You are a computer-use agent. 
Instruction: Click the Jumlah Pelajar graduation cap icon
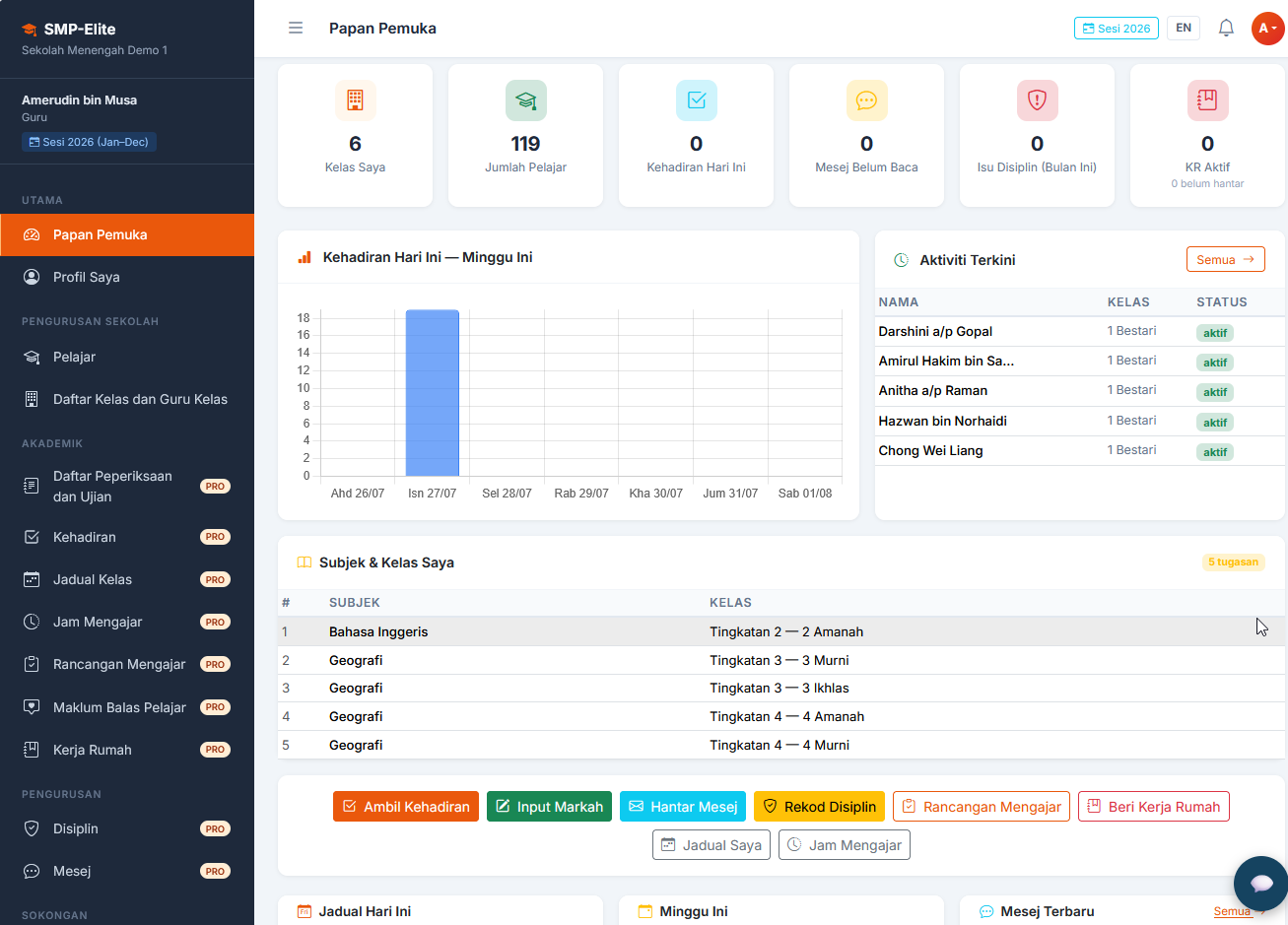[x=526, y=100]
